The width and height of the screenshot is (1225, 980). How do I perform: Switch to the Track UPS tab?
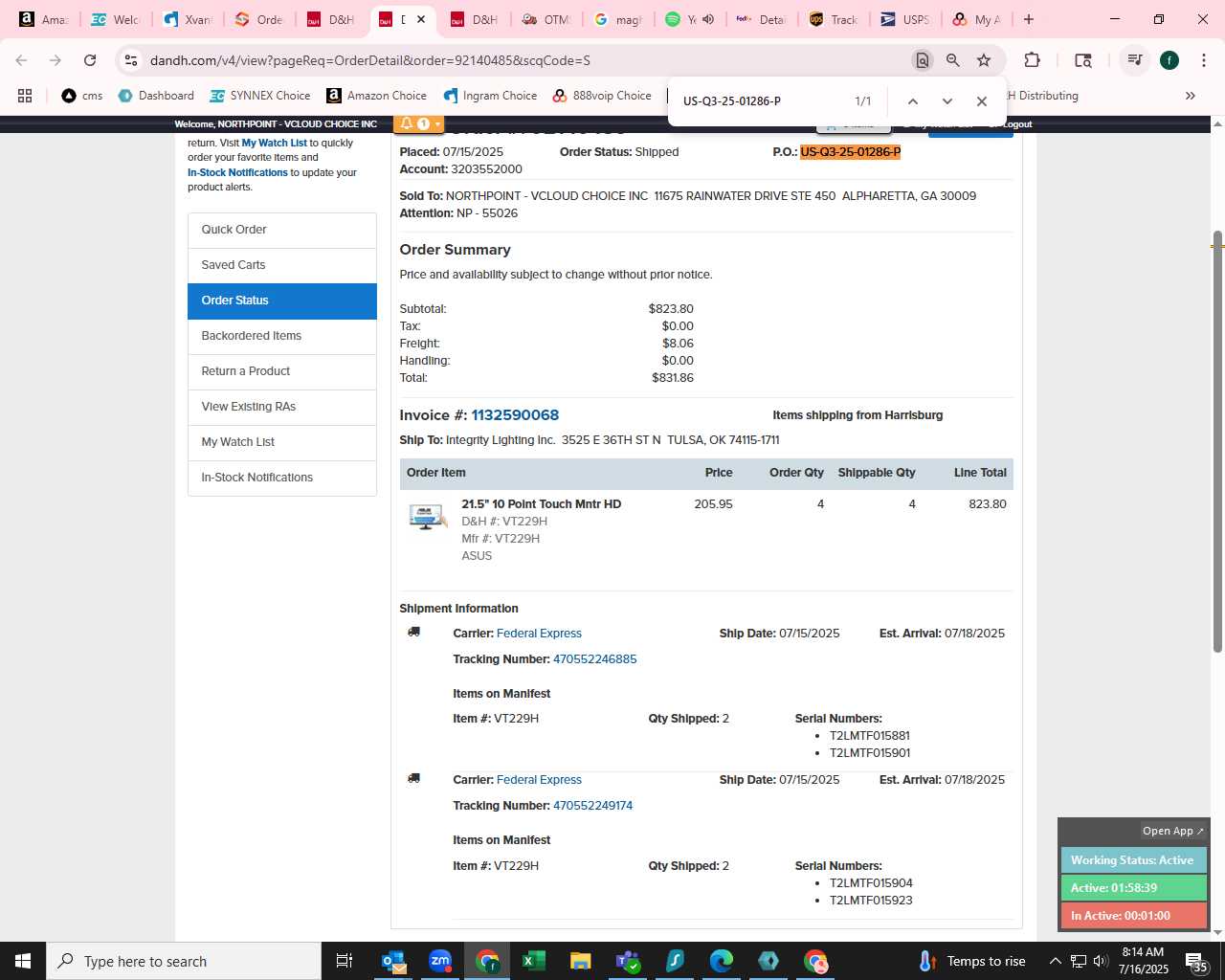point(833,19)
